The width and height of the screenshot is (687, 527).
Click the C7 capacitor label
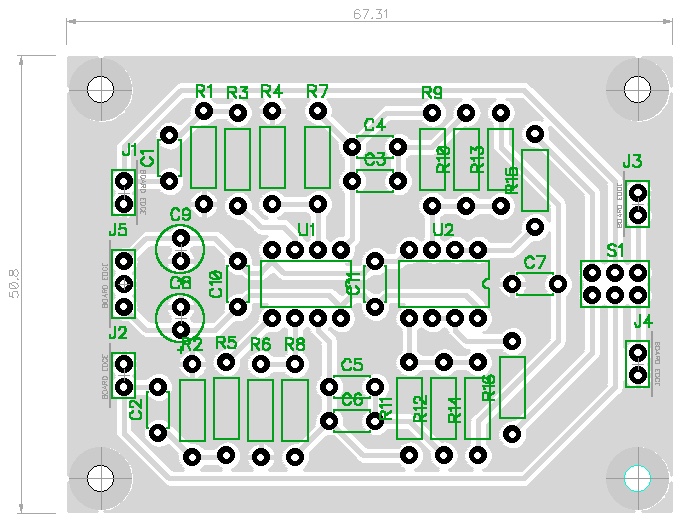point(535,263)
